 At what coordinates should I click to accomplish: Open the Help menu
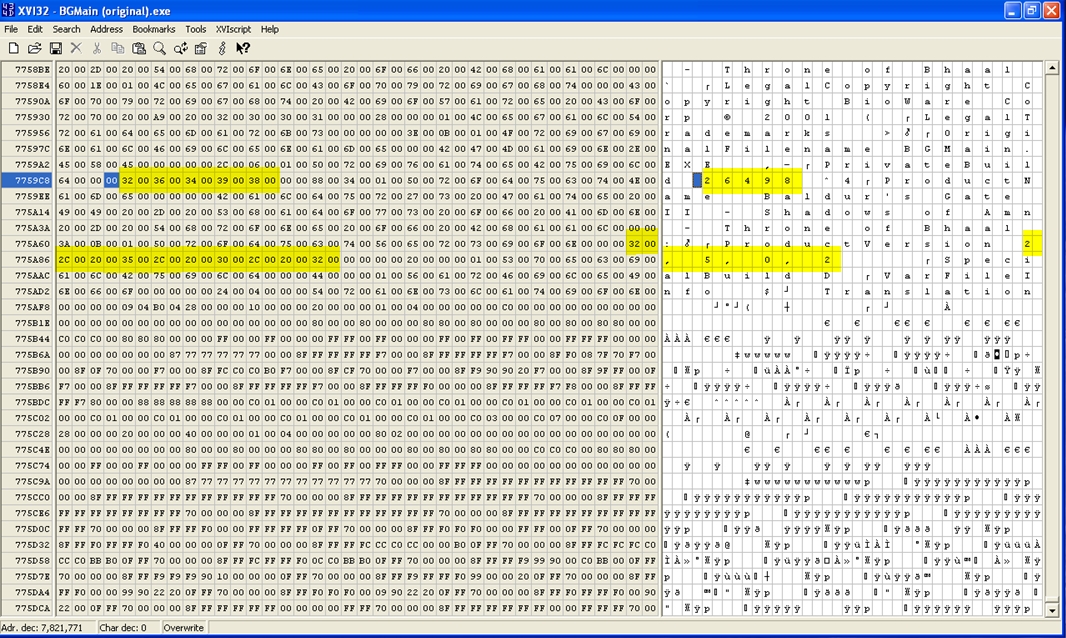coord(270,29)
